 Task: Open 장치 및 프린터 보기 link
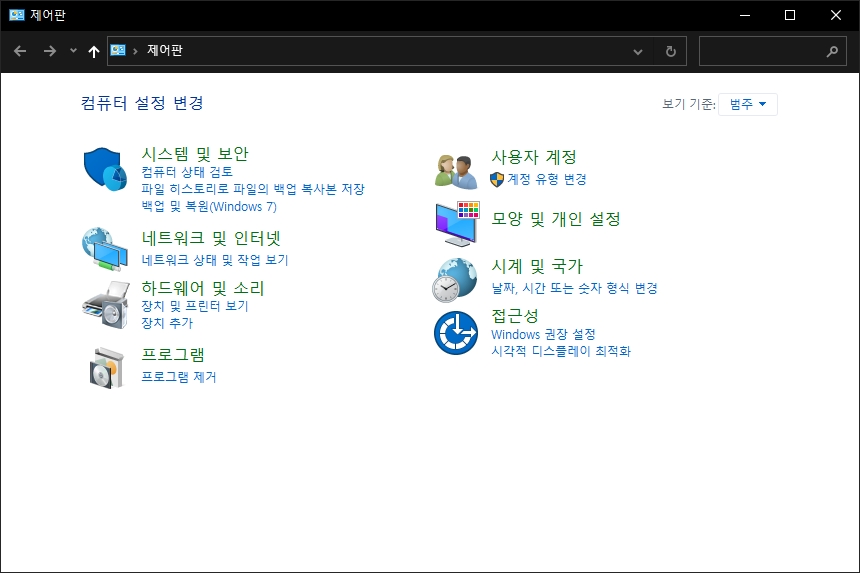pyautogui.click(x=195, y=306)
